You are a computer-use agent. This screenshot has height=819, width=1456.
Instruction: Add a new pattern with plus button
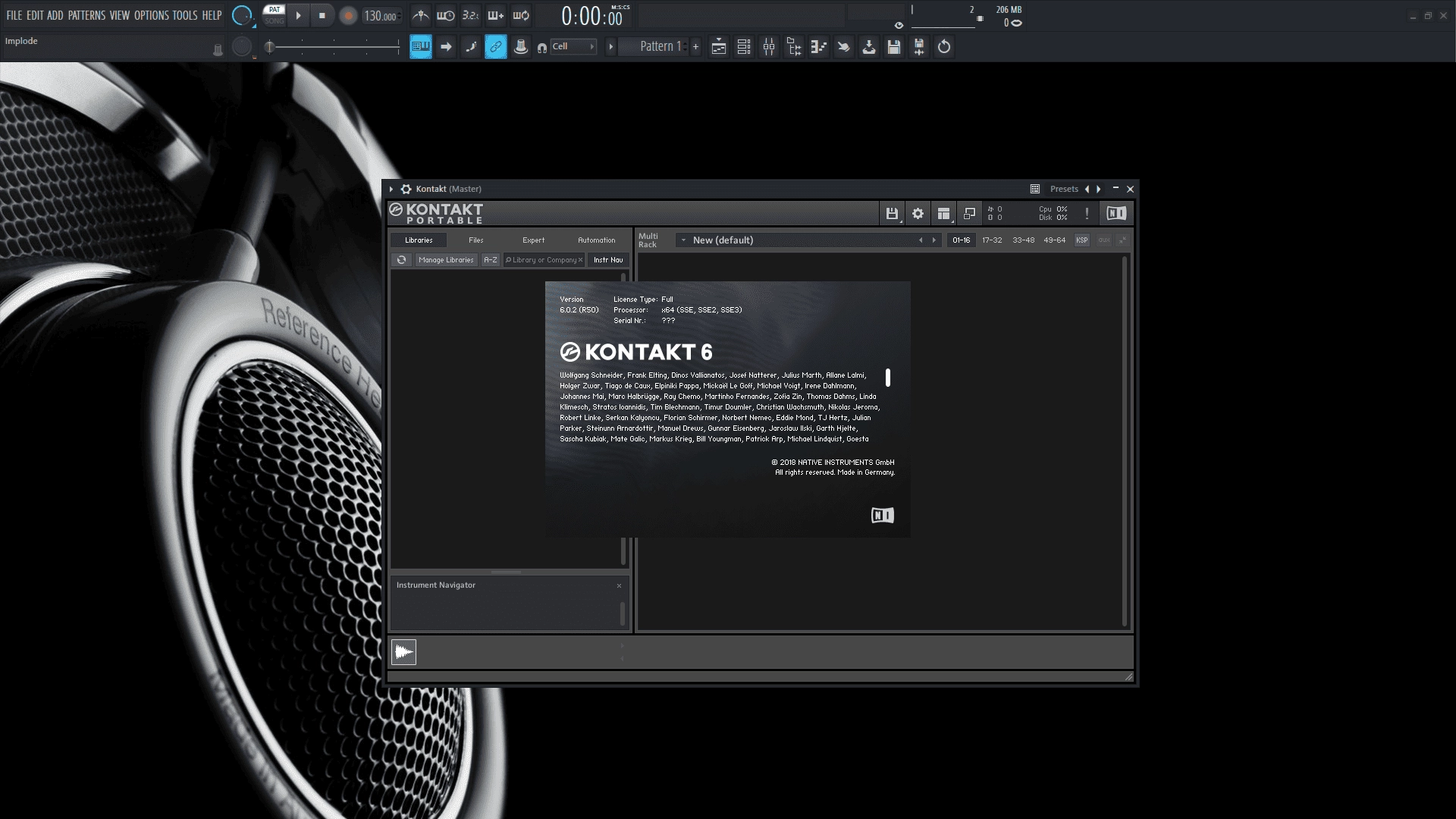(695, 47)
